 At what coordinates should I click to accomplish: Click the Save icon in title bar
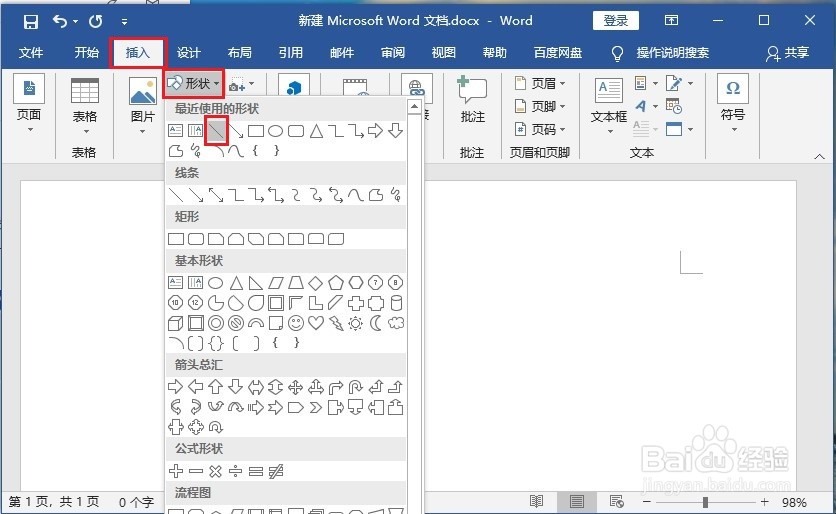[x=31, y=21]
